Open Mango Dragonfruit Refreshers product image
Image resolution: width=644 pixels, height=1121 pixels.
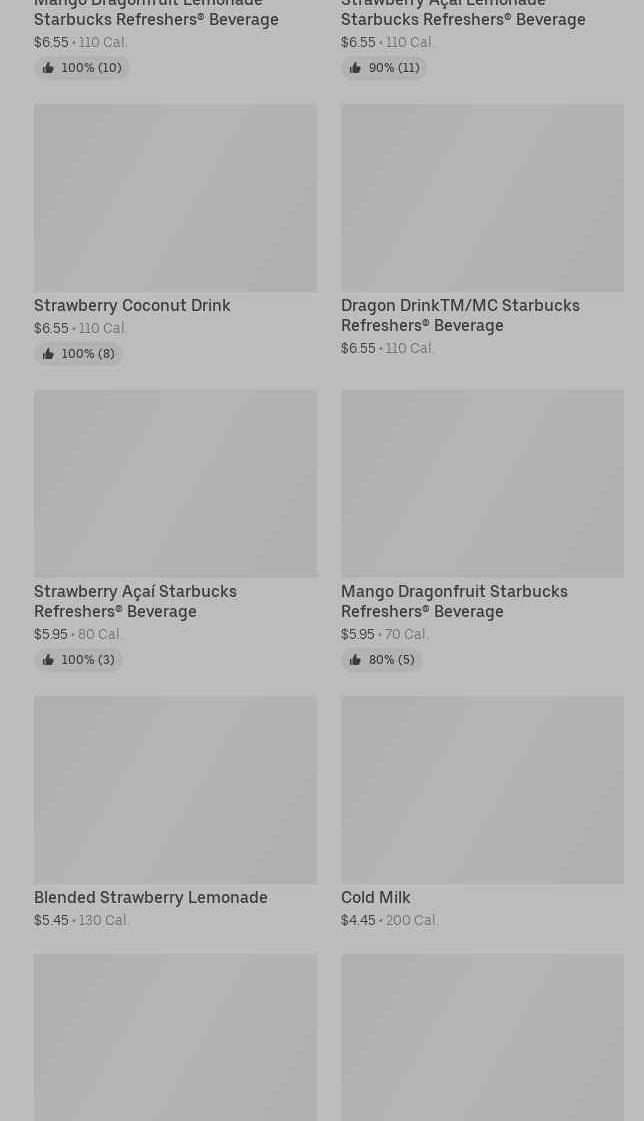pos(482,484)
